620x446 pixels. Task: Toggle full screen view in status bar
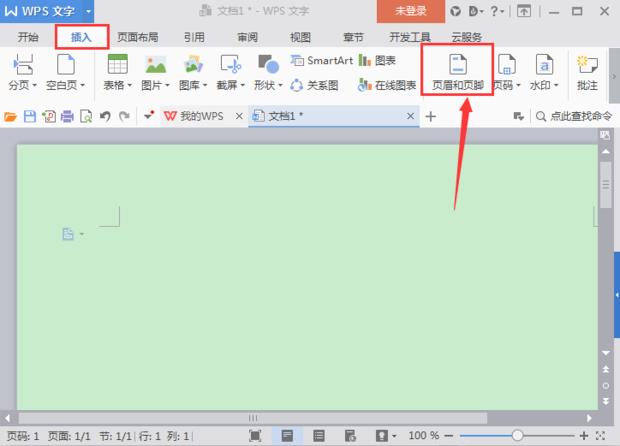tap(255, 436)
